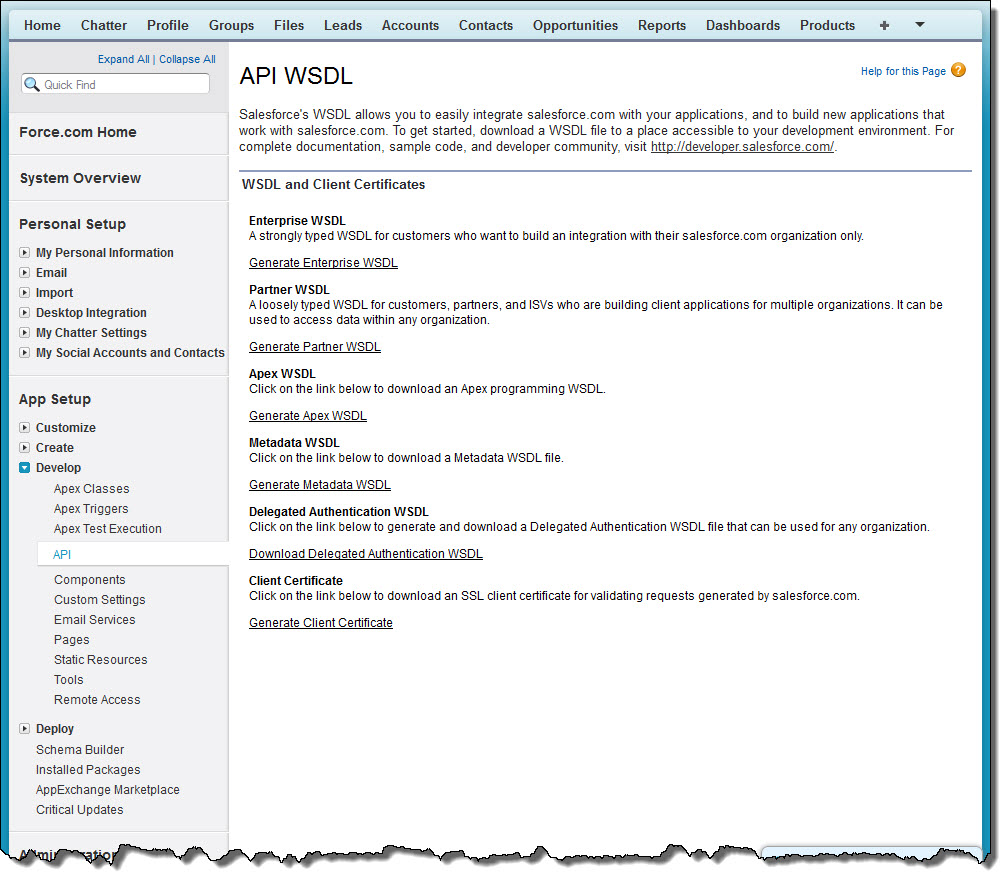Viewport: 1007px width, 888px height.
Task: Expand the Customize arrow icon
Action: (24, 427)
